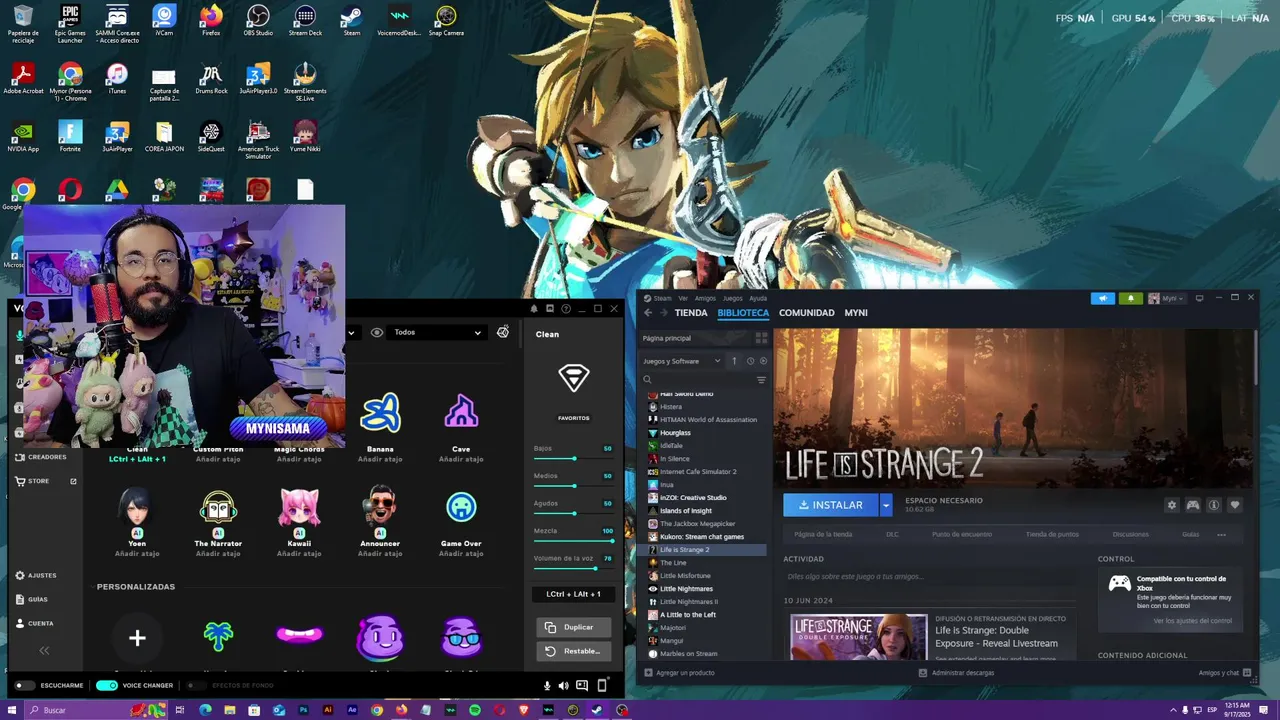Go back with Steam back arrow
1280x720 pixels.
coord(648,313)
